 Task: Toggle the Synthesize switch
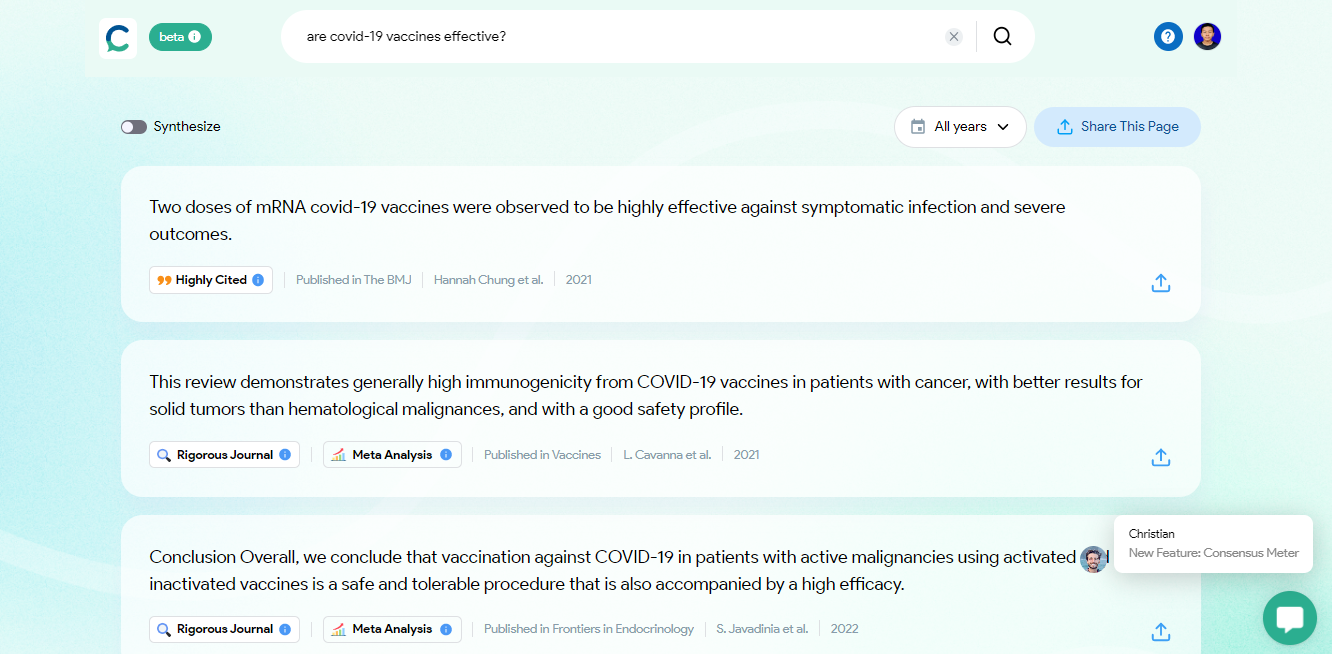[134, 127]
